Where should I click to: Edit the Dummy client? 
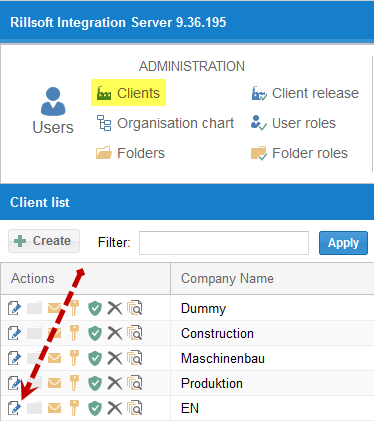(x=14, y=308)
